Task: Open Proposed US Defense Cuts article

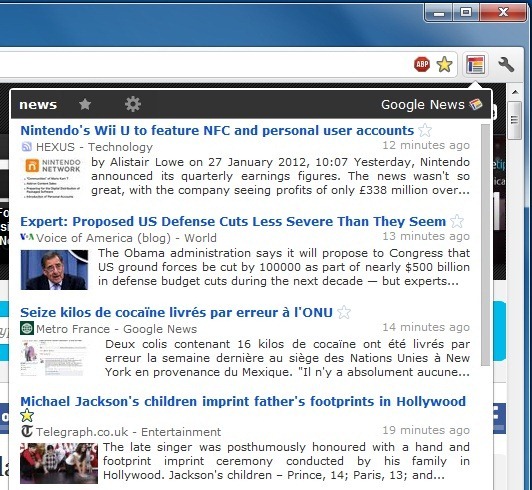Action: click(x=233, y=221)
